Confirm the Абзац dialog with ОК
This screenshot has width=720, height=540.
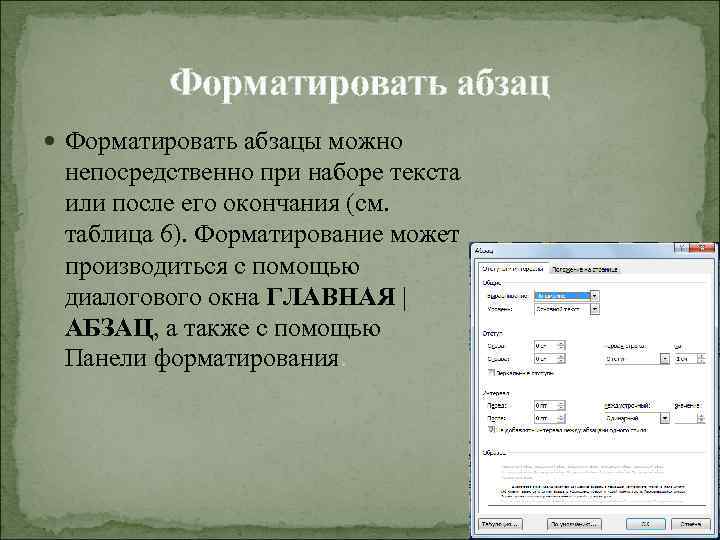[x=646, y=524]
